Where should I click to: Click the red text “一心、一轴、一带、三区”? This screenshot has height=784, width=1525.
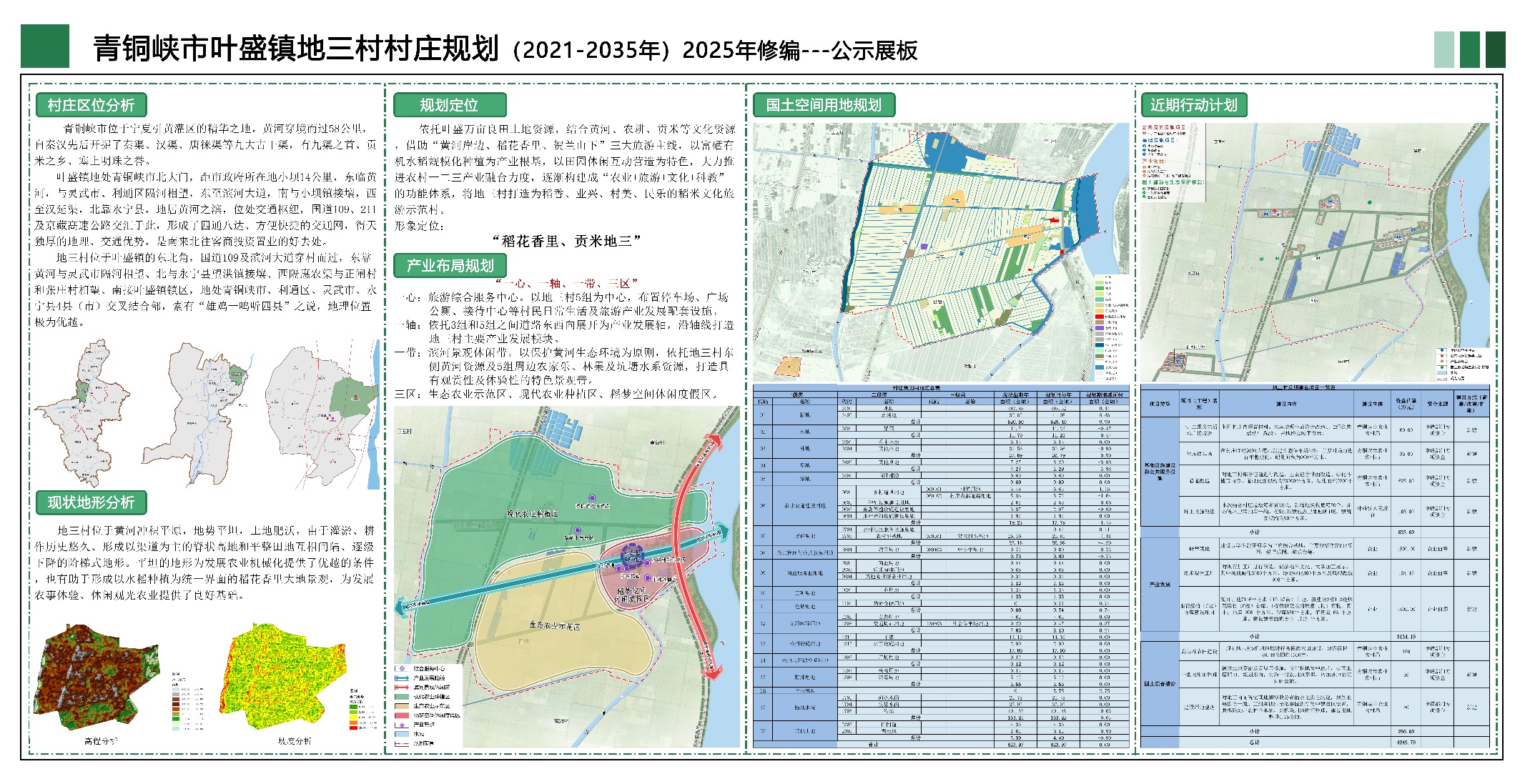point(567,284)
